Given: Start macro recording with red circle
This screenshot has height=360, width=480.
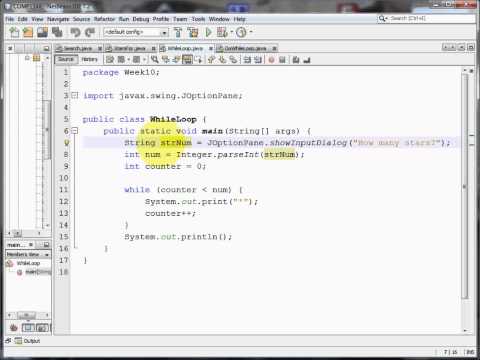Looking at the screenshot, I should pos(271,60).
